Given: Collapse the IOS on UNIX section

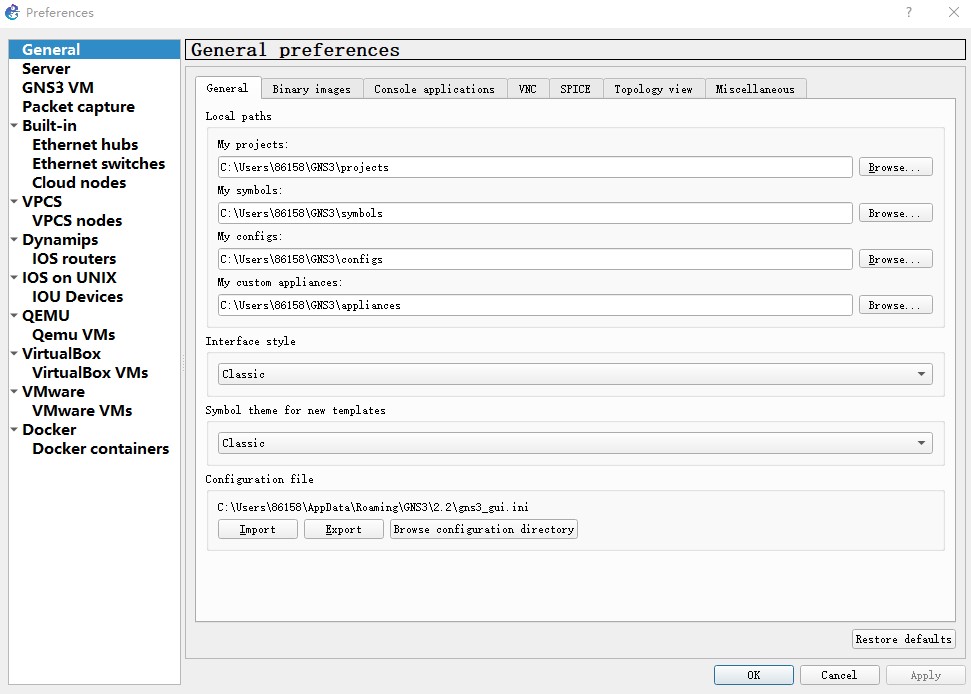Looking at the screenshot, I should [14, 278].
